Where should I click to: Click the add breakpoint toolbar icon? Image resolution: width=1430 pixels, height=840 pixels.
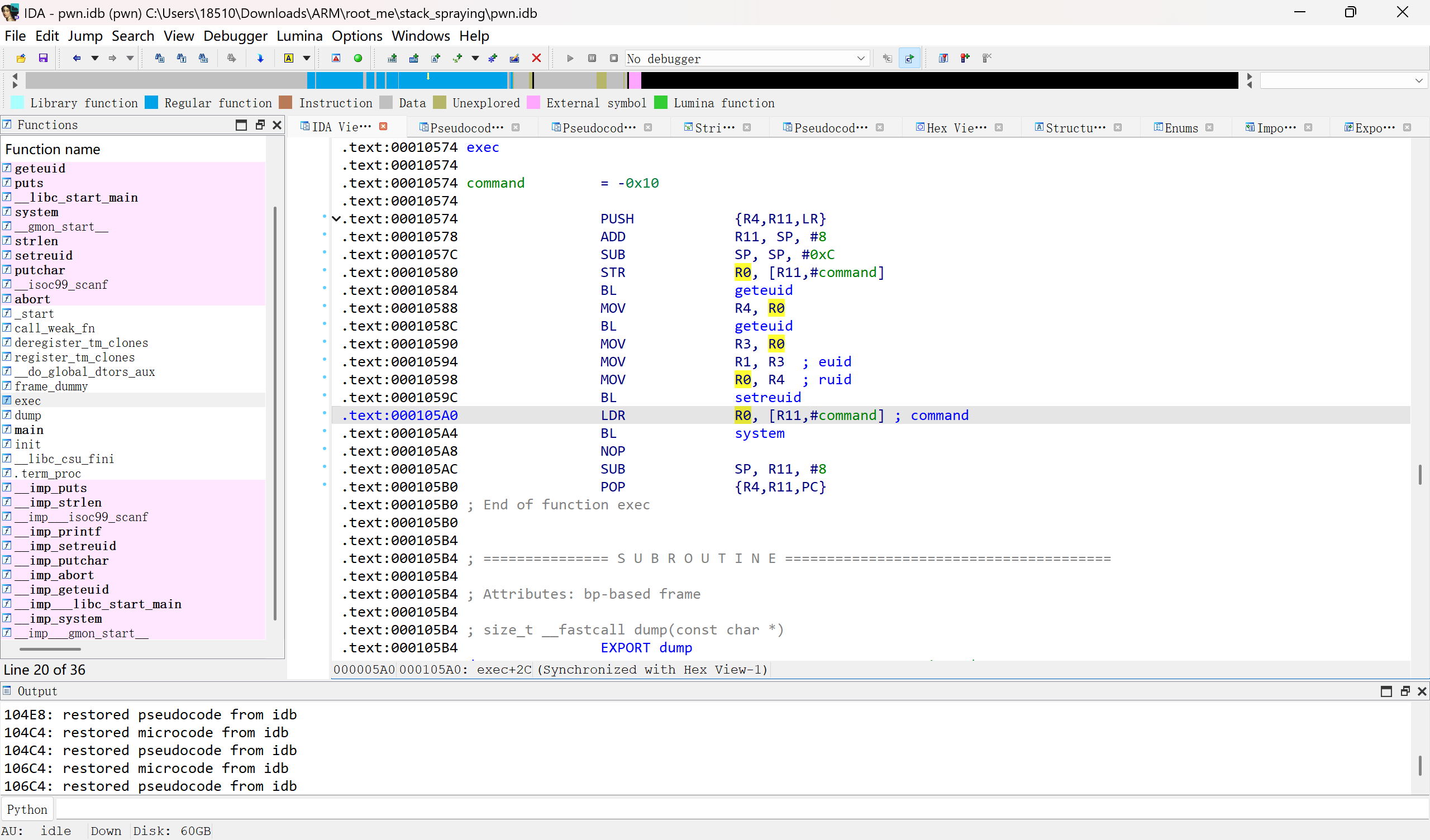point(965,58)
